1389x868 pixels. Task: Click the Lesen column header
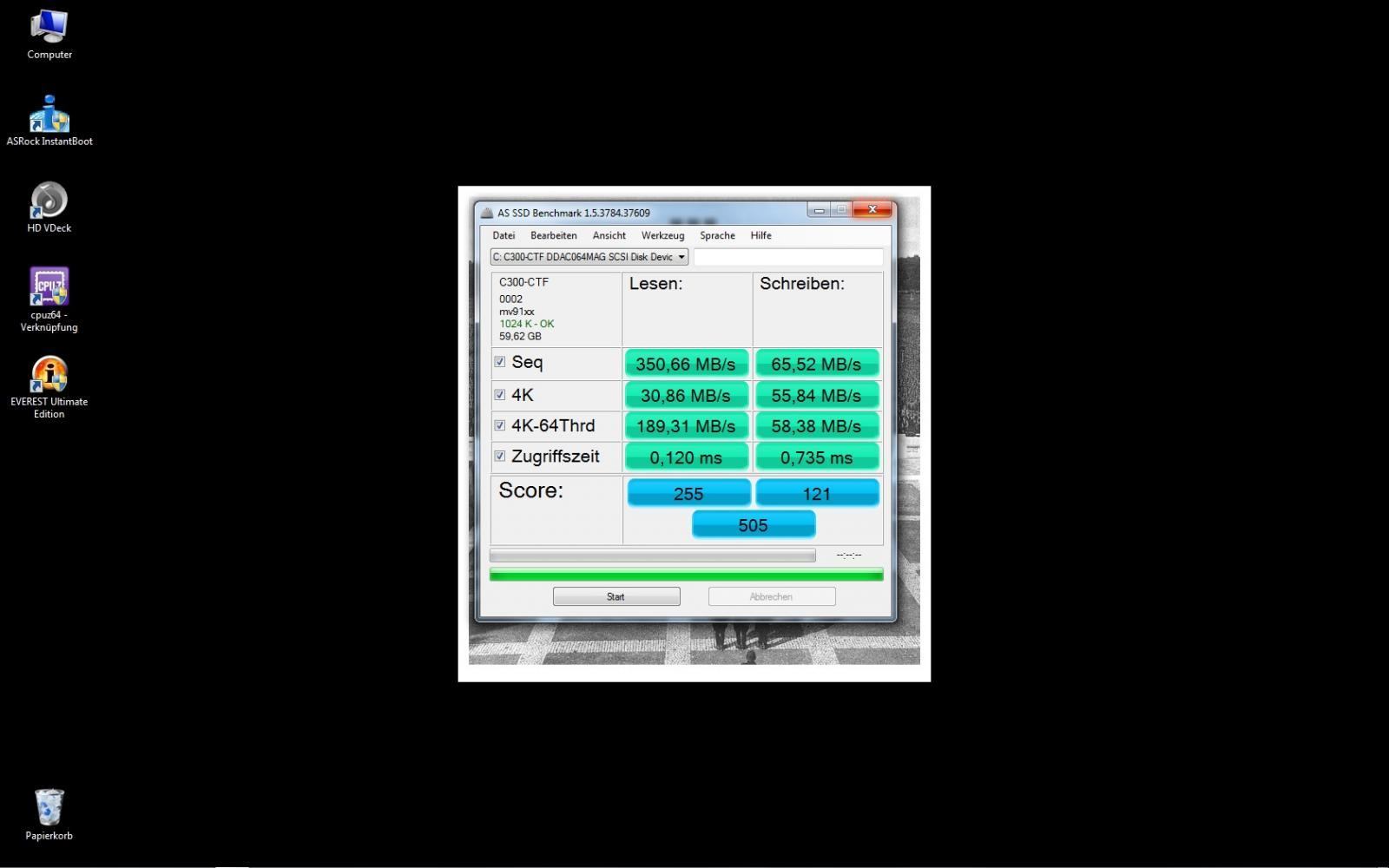(x=655, y=284)
